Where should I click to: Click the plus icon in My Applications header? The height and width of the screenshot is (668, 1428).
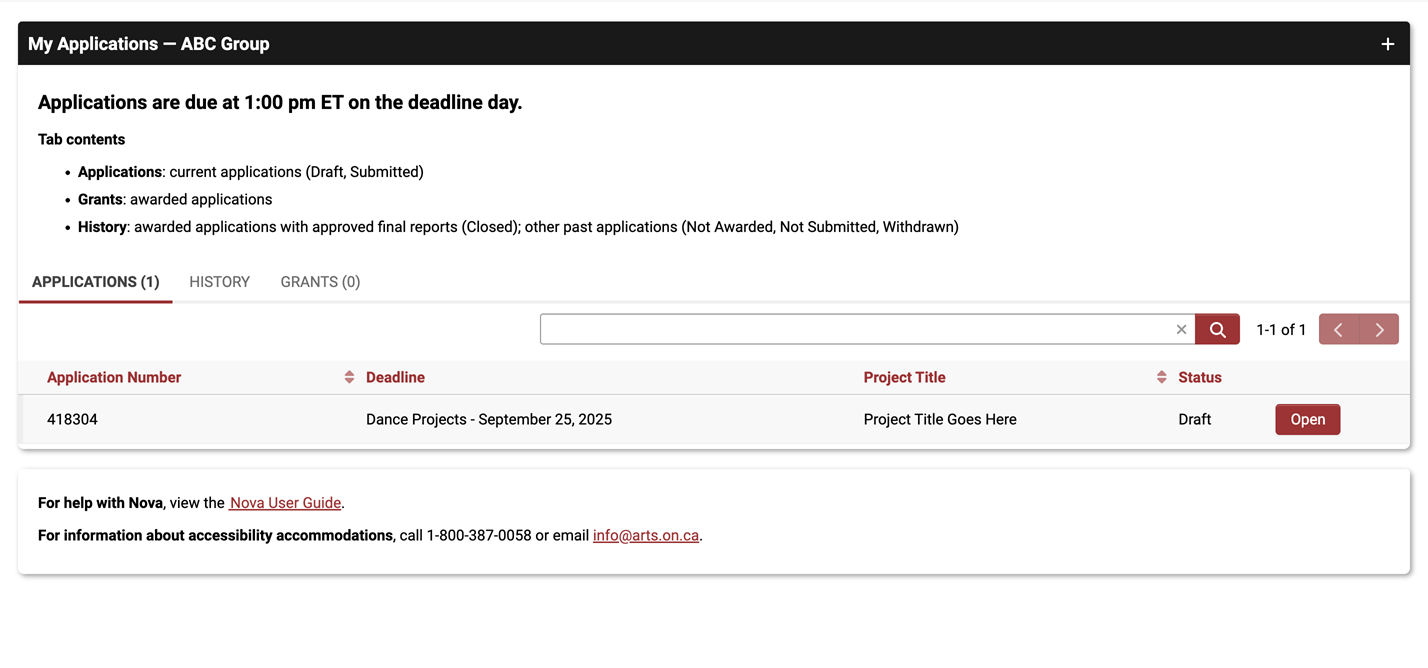(x=1387, y=44)
